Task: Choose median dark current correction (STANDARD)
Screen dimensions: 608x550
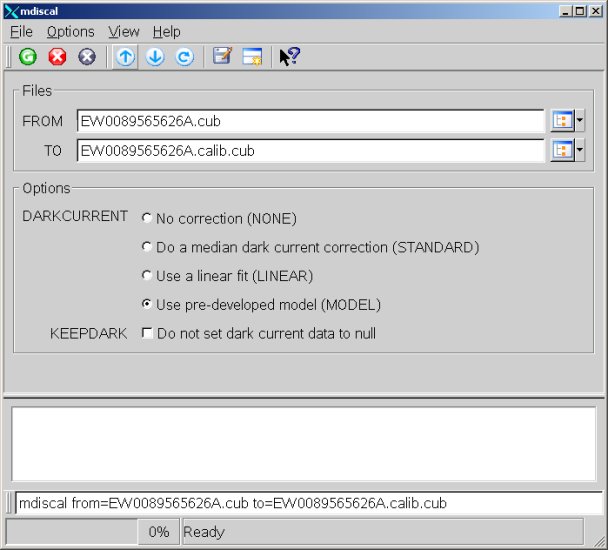Action: click(147, 247)
